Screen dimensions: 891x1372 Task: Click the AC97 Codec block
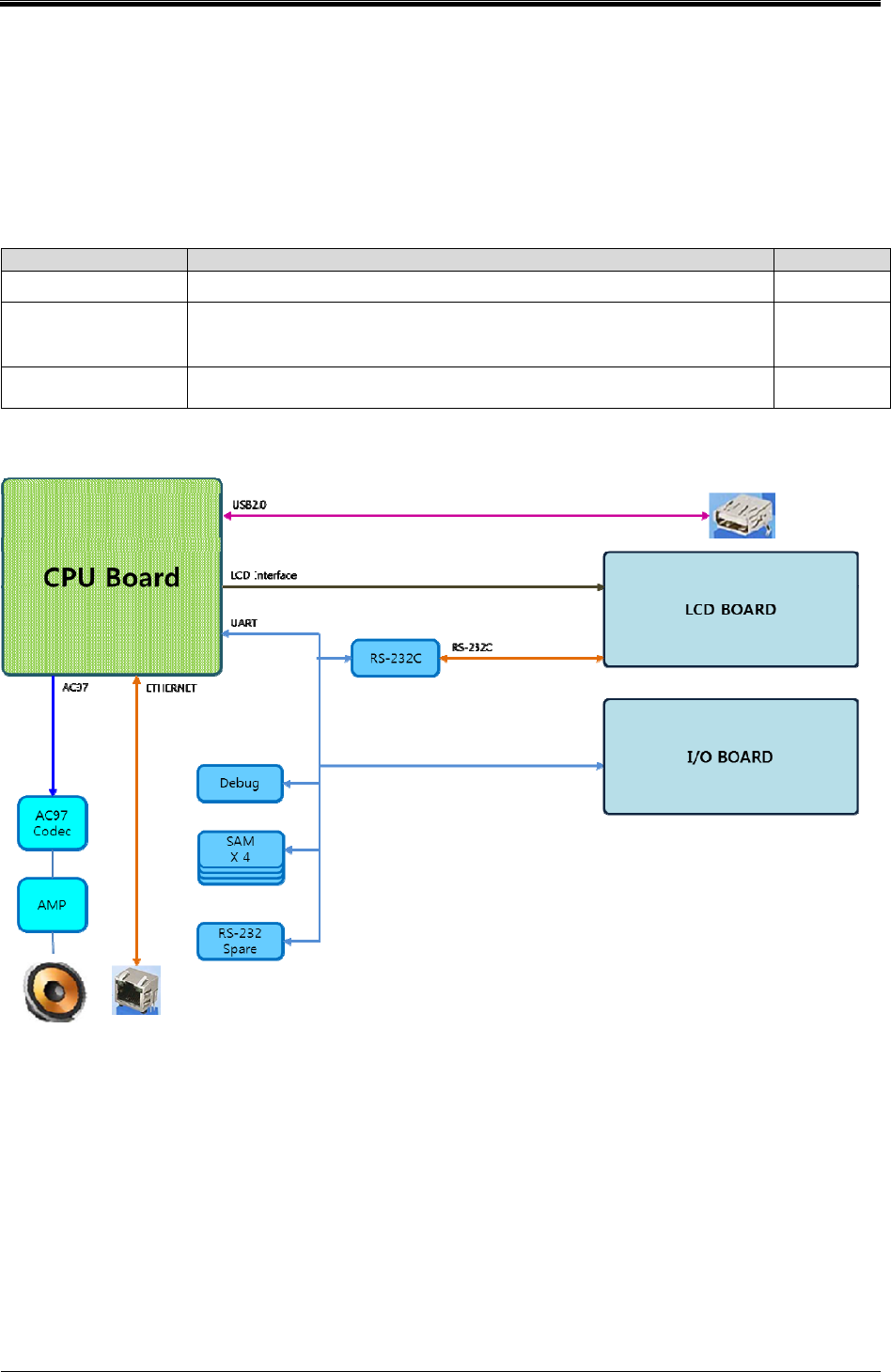tap(53, 823)
